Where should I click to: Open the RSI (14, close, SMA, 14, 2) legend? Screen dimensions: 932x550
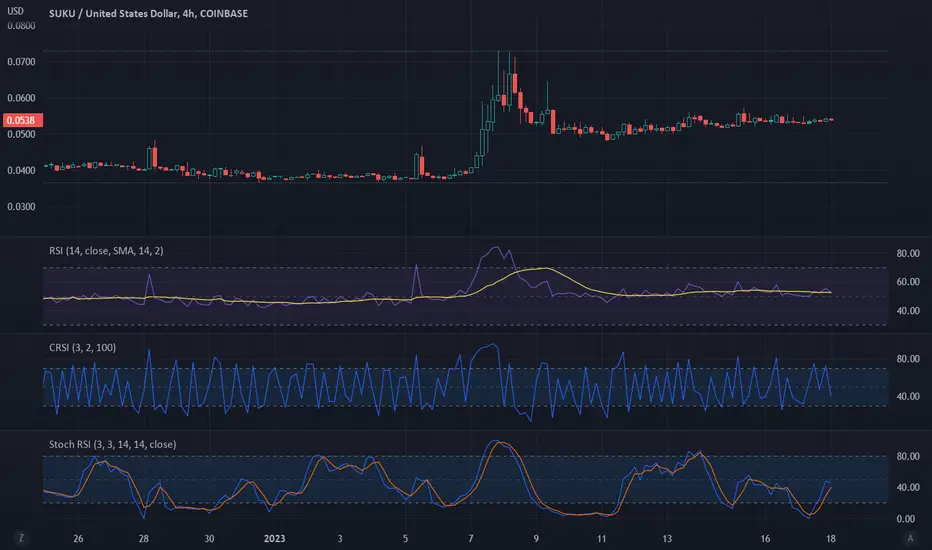click(x=106, y=251)
